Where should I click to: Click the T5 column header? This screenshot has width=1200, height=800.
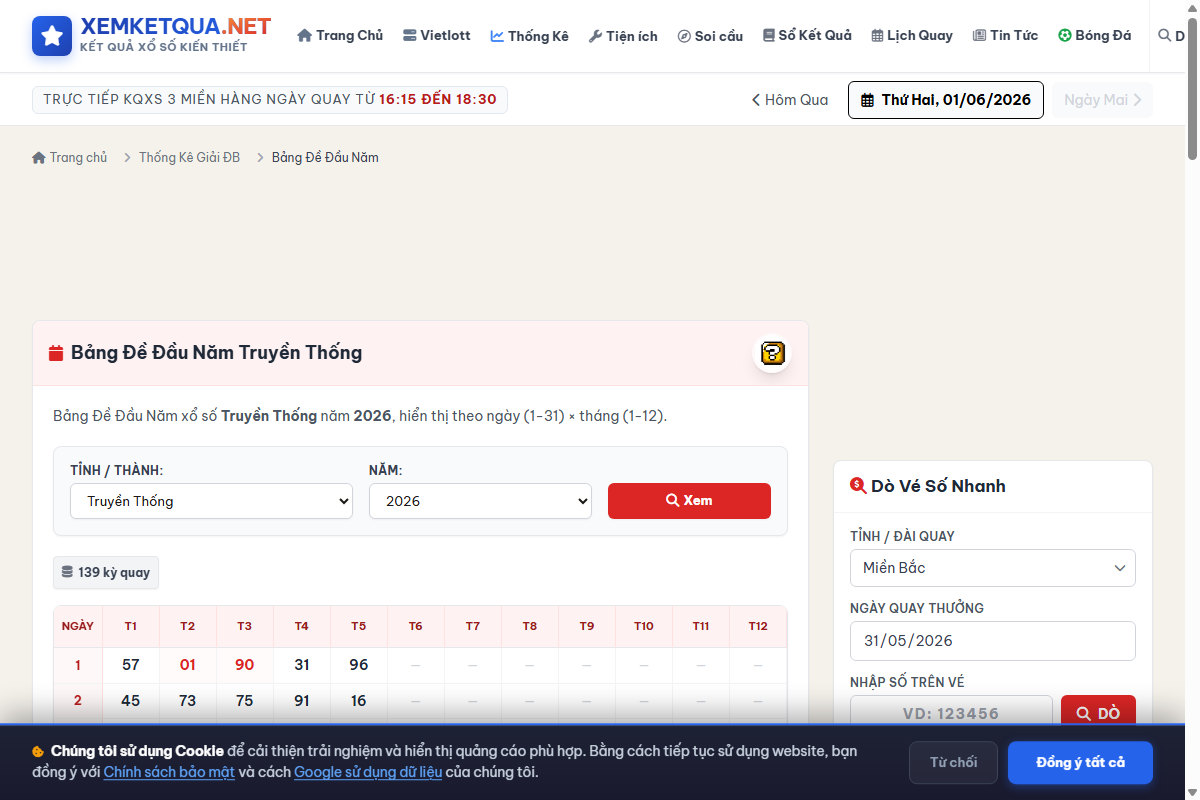click(x=359, y=626)
